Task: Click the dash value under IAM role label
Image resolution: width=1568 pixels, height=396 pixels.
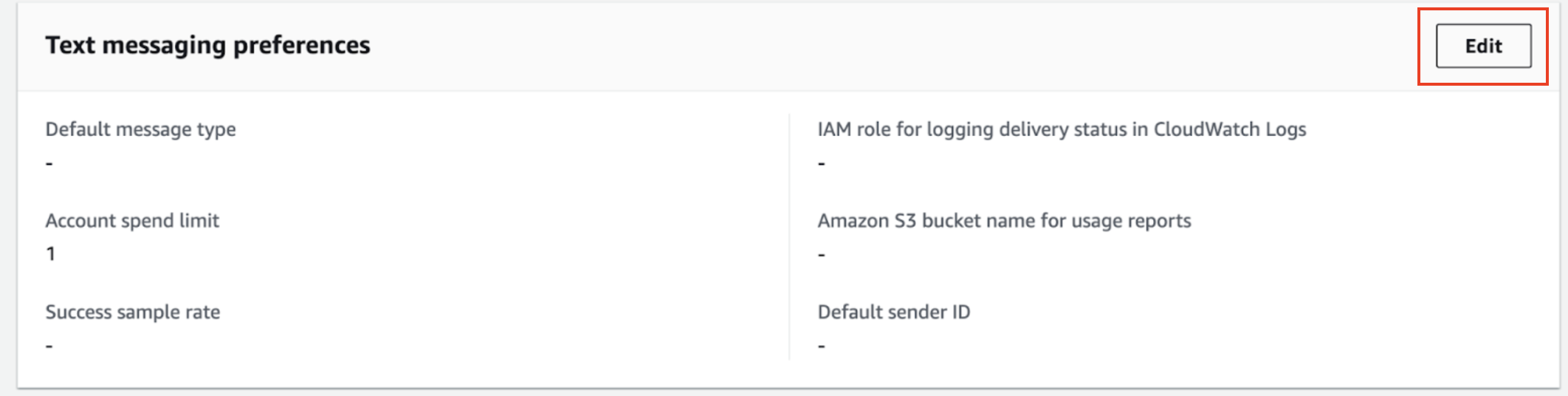Action: (x=821, y=163)
